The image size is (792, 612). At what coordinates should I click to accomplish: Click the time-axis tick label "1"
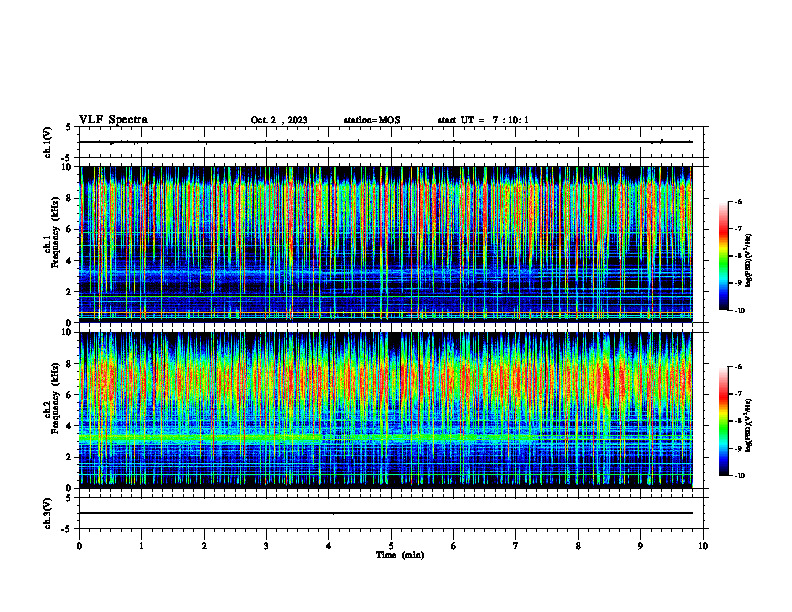point(141,546)
